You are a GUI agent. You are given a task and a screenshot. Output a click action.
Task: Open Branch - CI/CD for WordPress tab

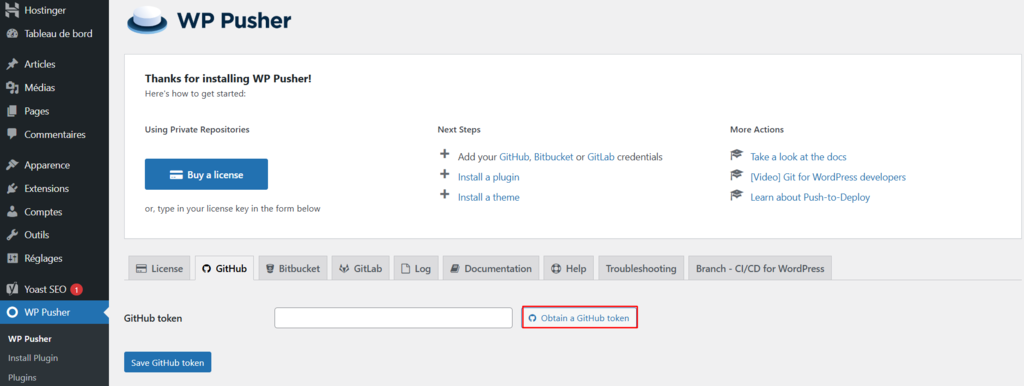pyautogui.click(x=760, y=268)
